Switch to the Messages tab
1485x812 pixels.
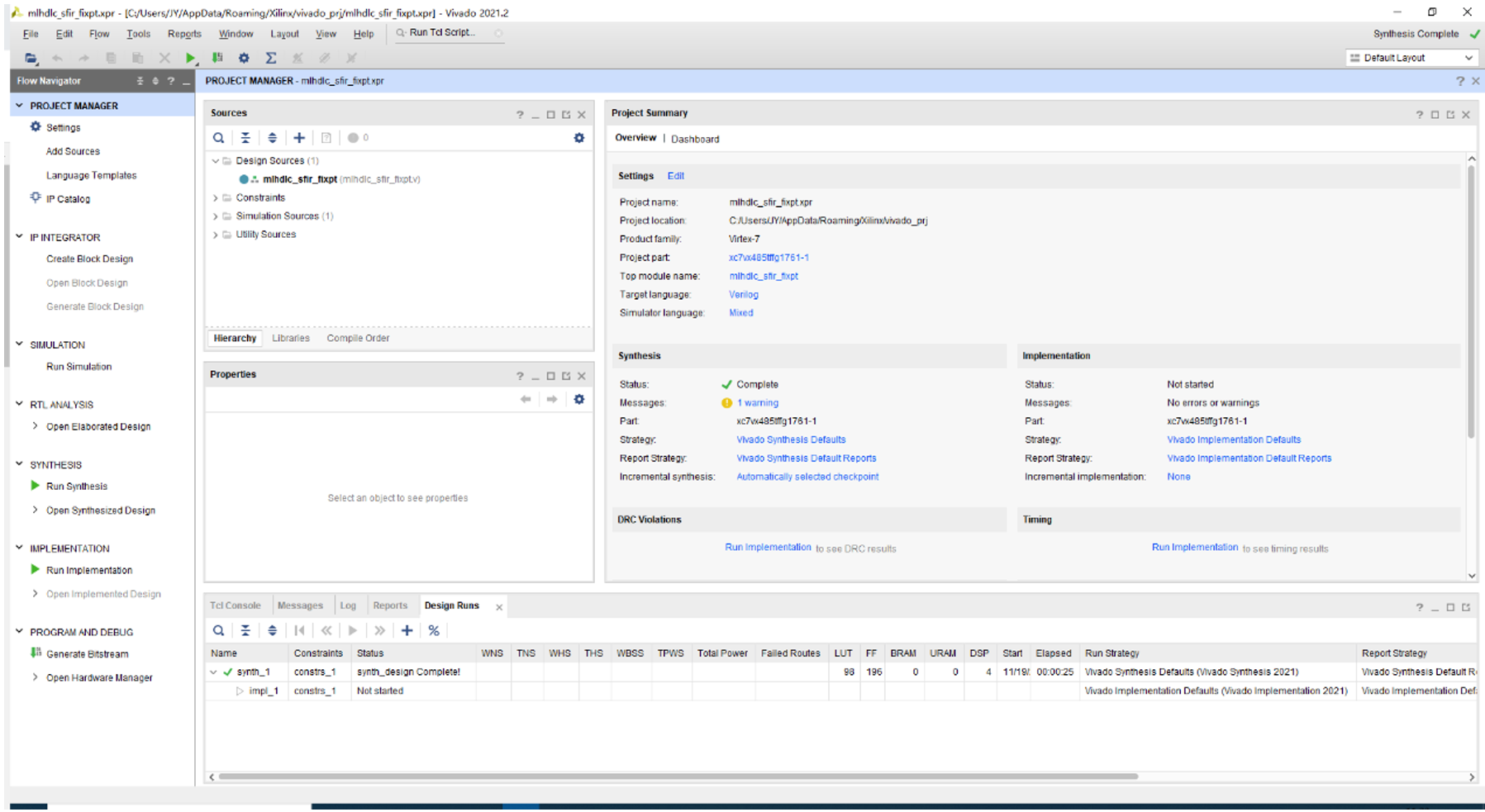click(x=300, y=605)
